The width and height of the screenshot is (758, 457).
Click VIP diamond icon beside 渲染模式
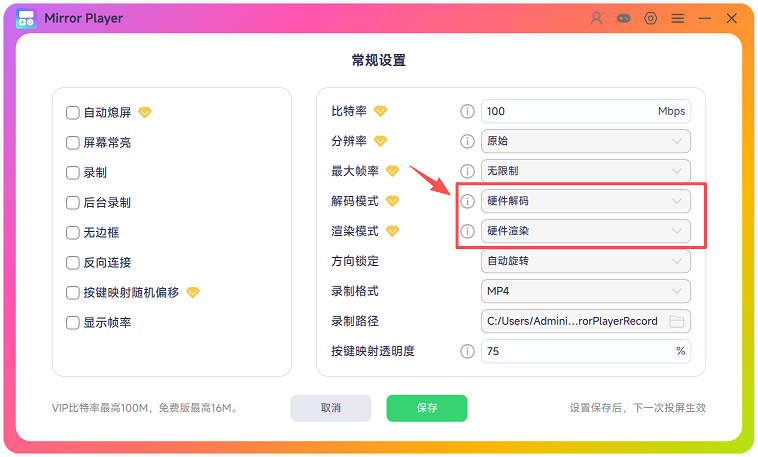[393, 231]
